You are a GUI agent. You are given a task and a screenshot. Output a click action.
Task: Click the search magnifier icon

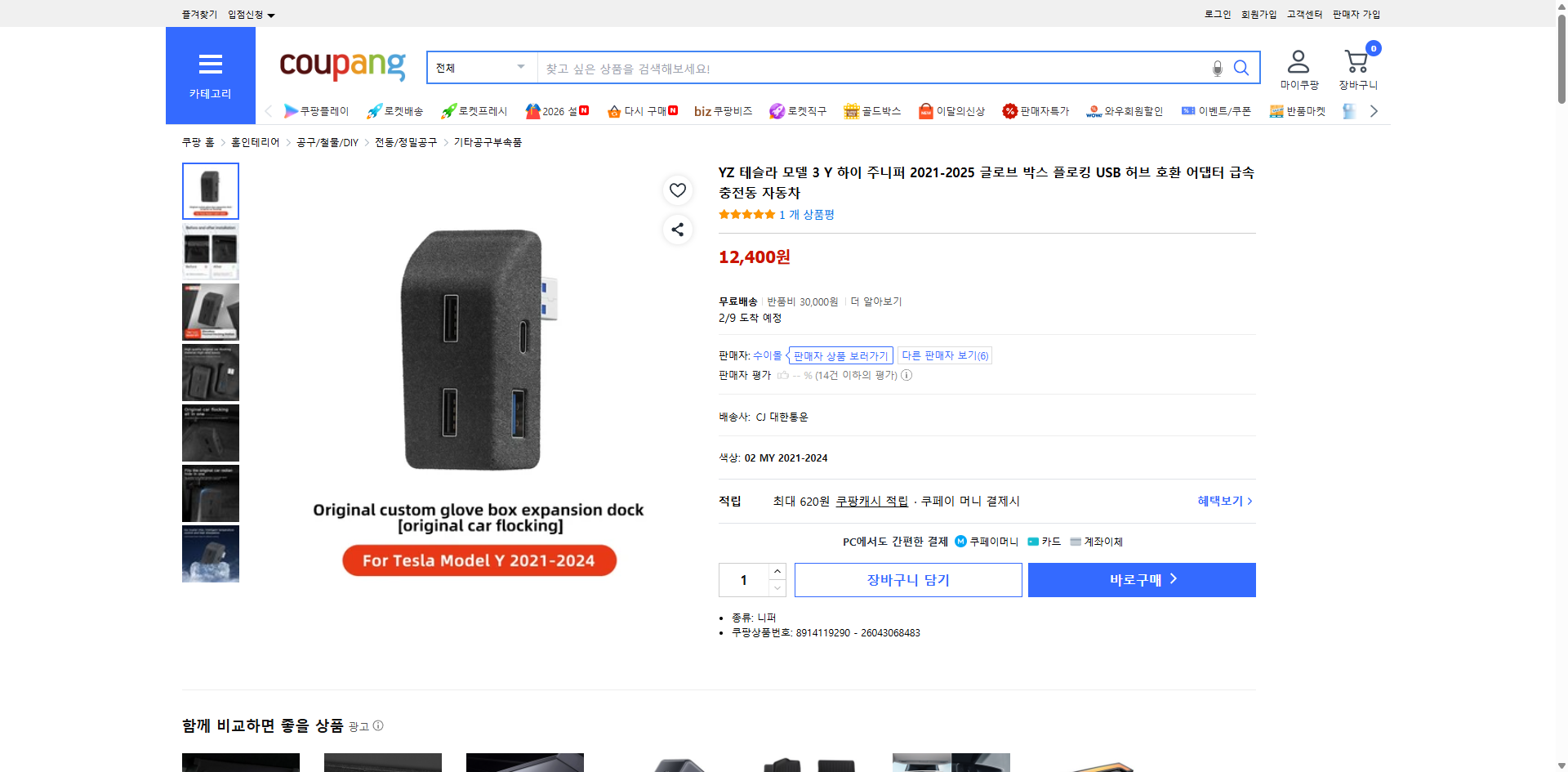point(1241,68)
